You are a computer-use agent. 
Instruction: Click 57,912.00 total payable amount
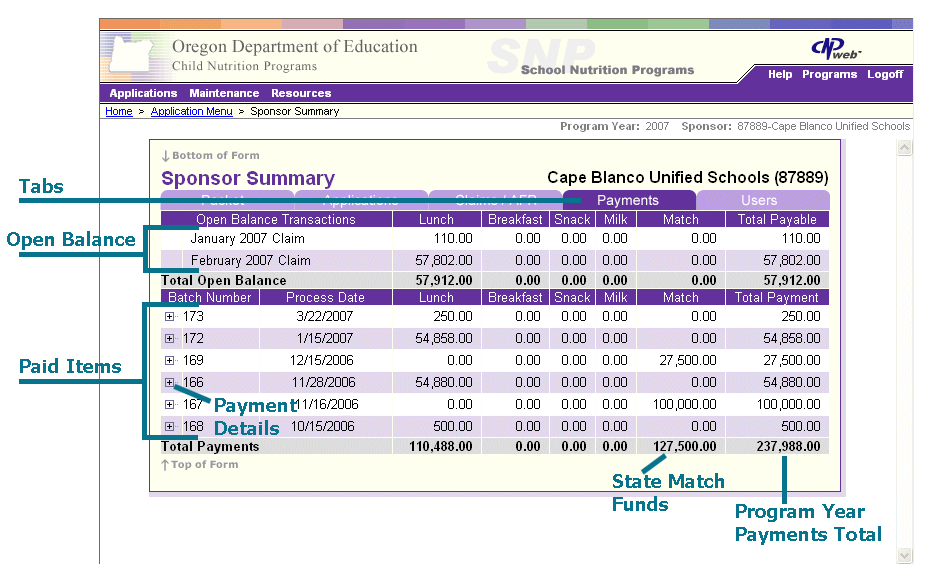tap(792, 280)
